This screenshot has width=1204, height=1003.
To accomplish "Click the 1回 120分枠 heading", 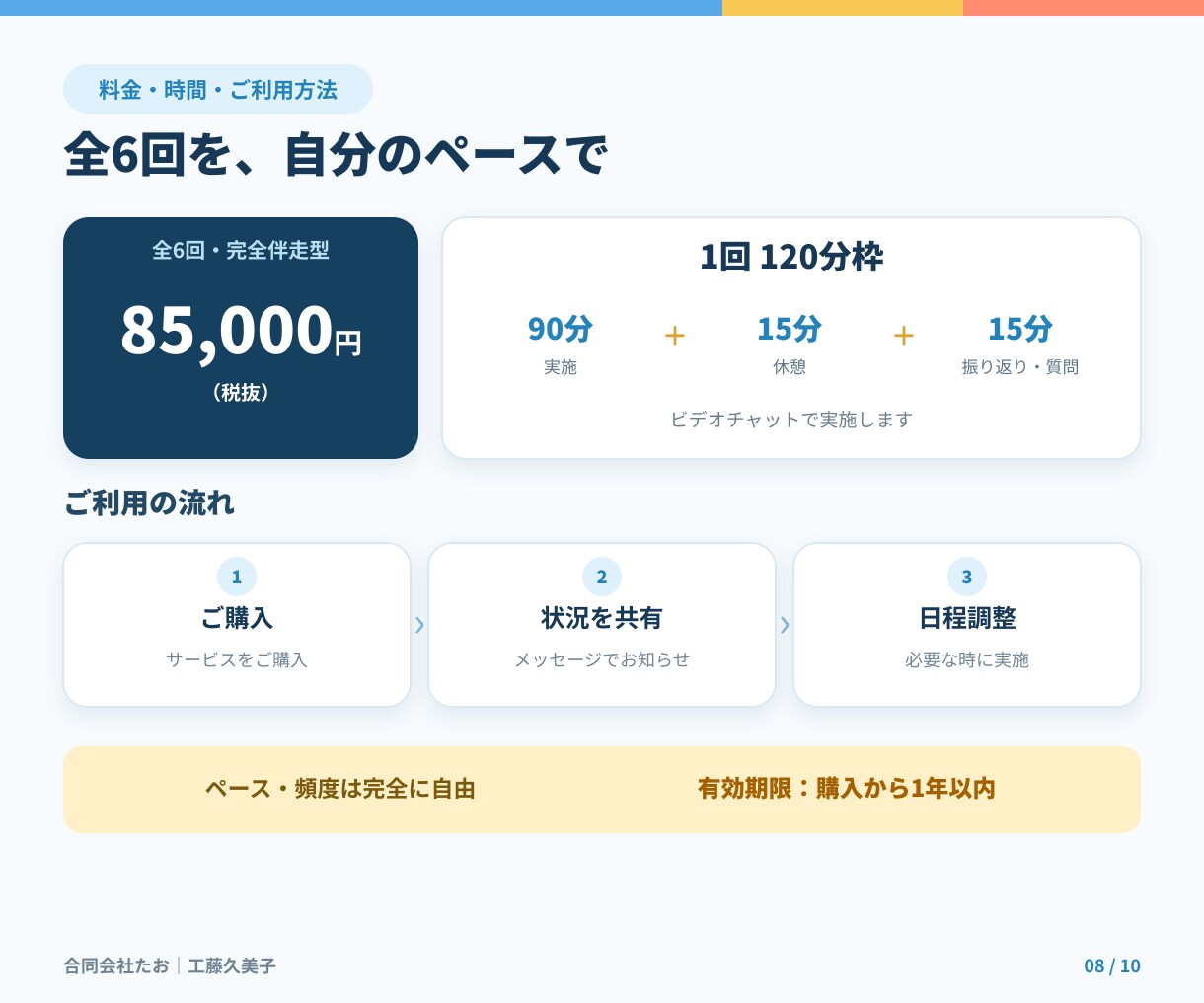I will [x=791, y=258].
